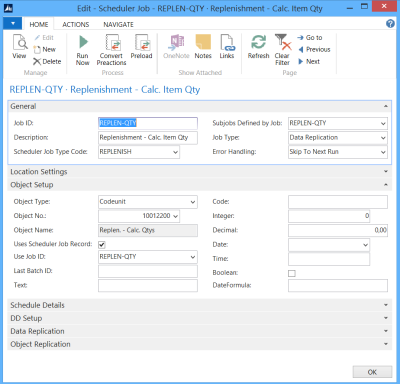400x384 pixels.
Task: Click the Text input field
Action: coord(148,286)
